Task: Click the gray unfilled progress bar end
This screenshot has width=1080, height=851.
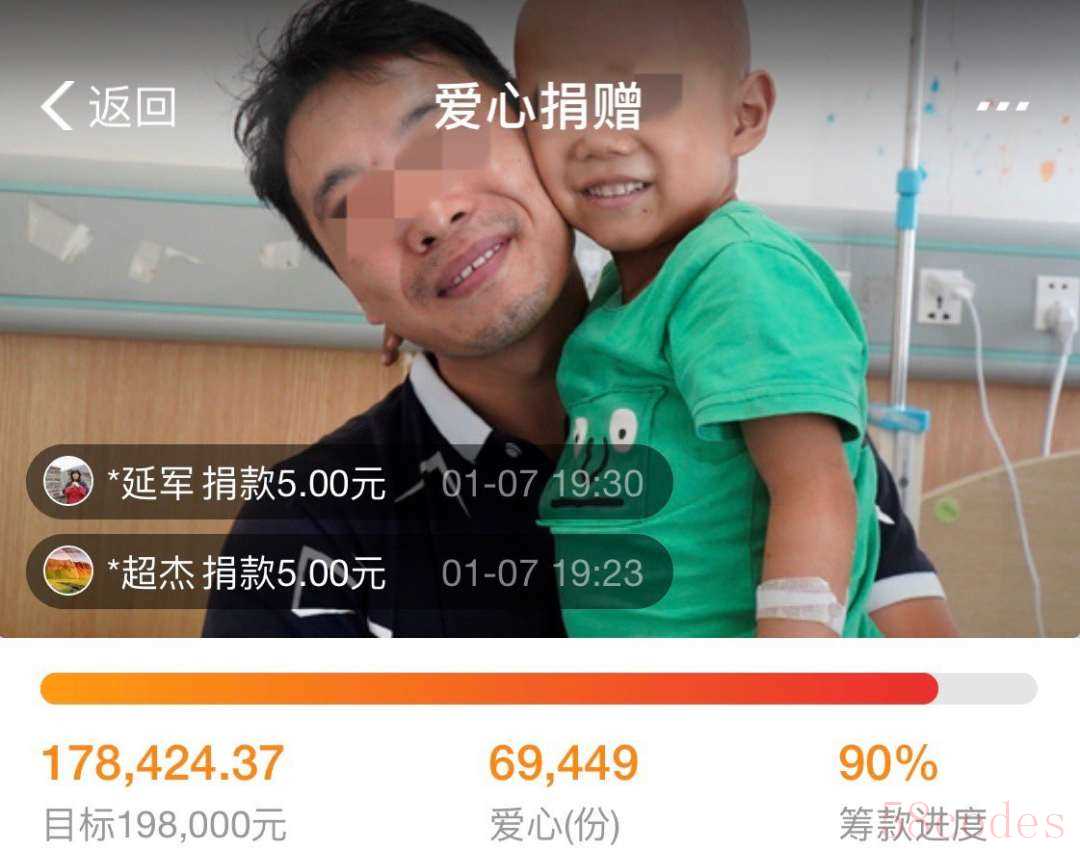Action: 988,689
